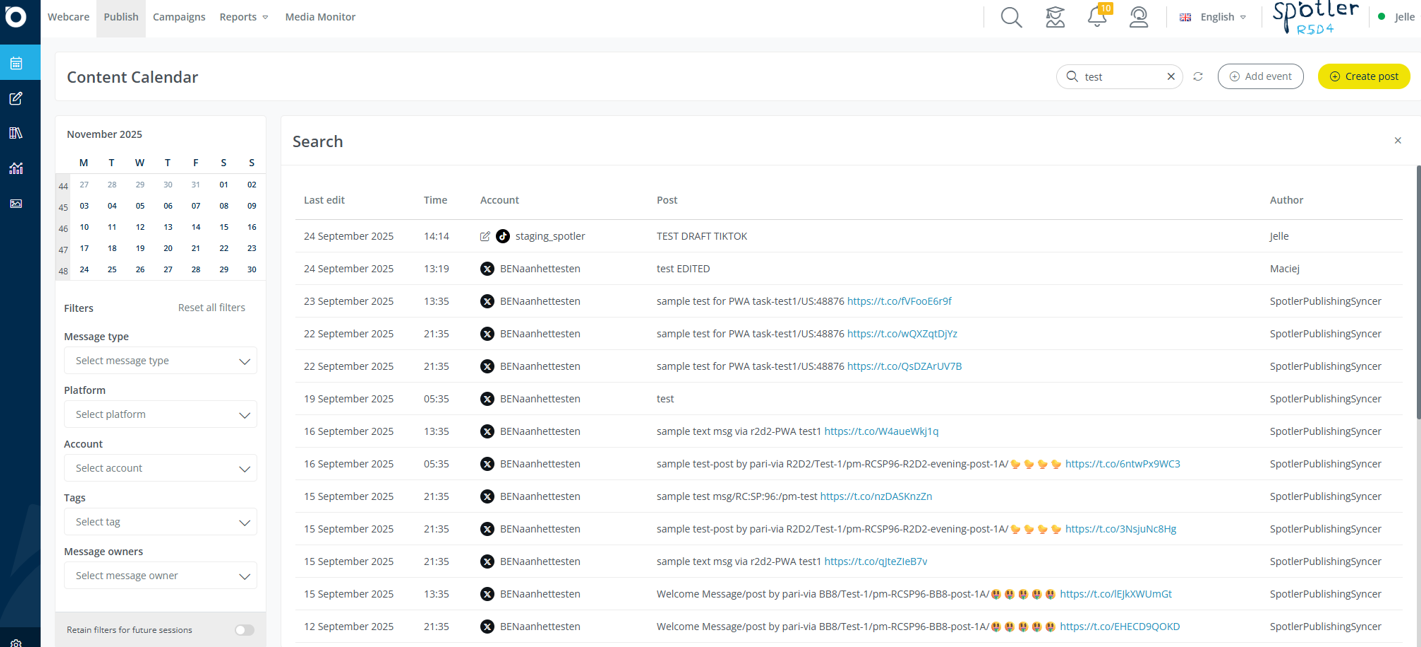Viewport: 1421px width, 647px height.
Task: Click the Add event button
Action: coord(1260,76)
